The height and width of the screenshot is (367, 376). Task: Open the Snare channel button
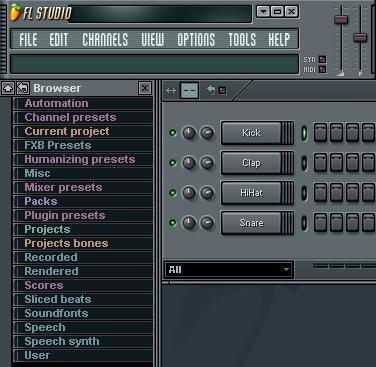pyautogui.click(x=257, y=223)
